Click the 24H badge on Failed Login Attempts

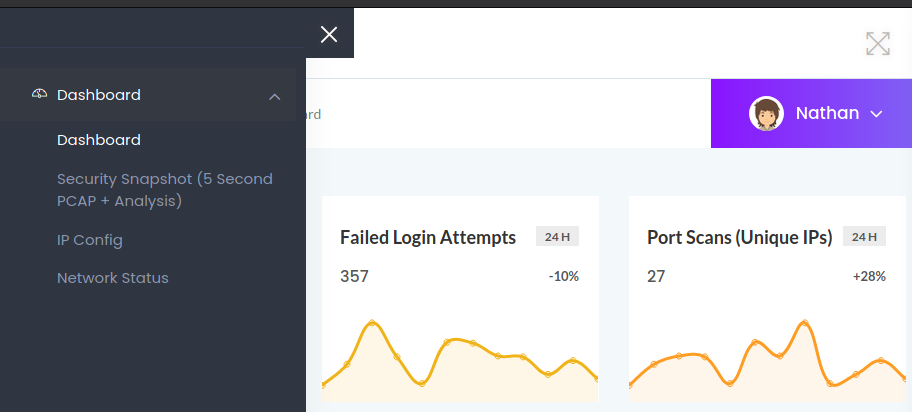(x=557, y=237)
